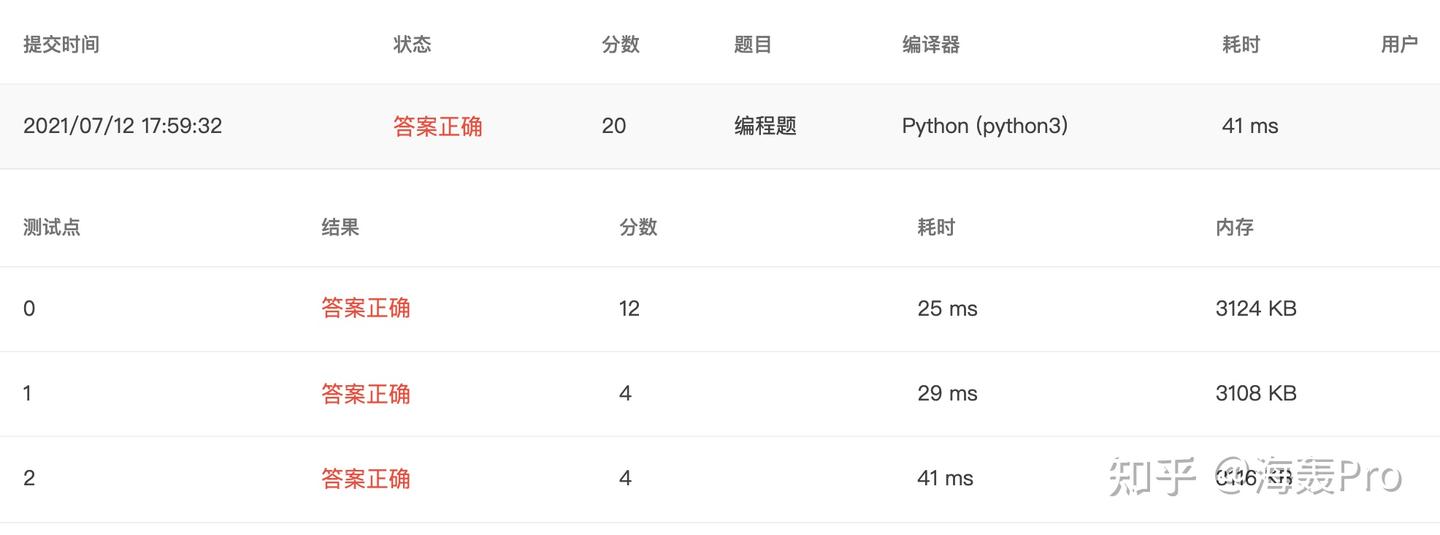Click the 编程题 problem entry
Image resolution: width=1440 pixels, height=535 pixels.
click(x=765, y=126)
